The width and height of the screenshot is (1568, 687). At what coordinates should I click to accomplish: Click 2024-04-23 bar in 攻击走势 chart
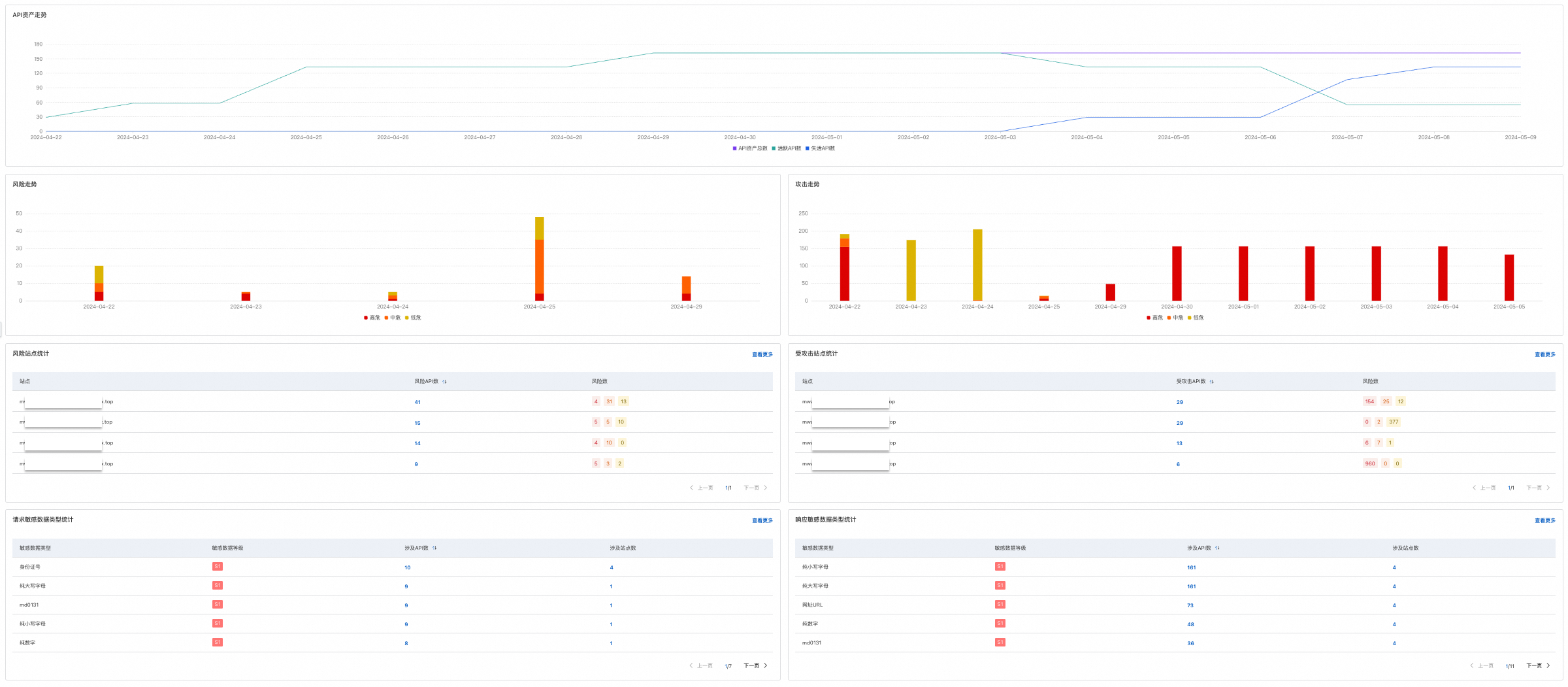[911, 271]
